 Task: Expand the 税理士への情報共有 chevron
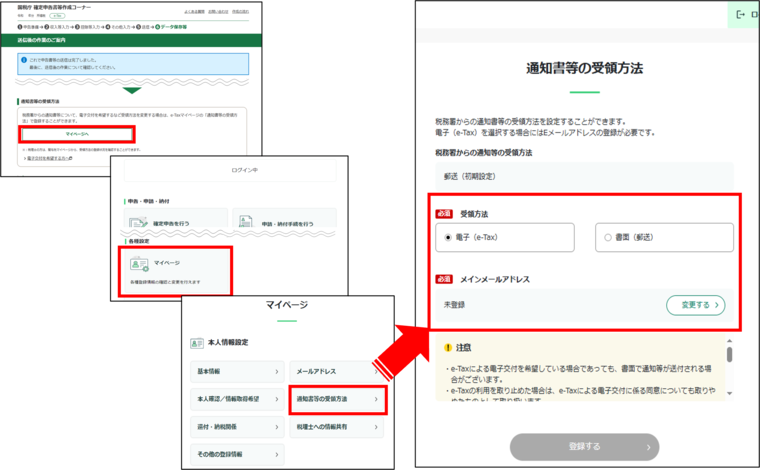[x=376, y=427]
